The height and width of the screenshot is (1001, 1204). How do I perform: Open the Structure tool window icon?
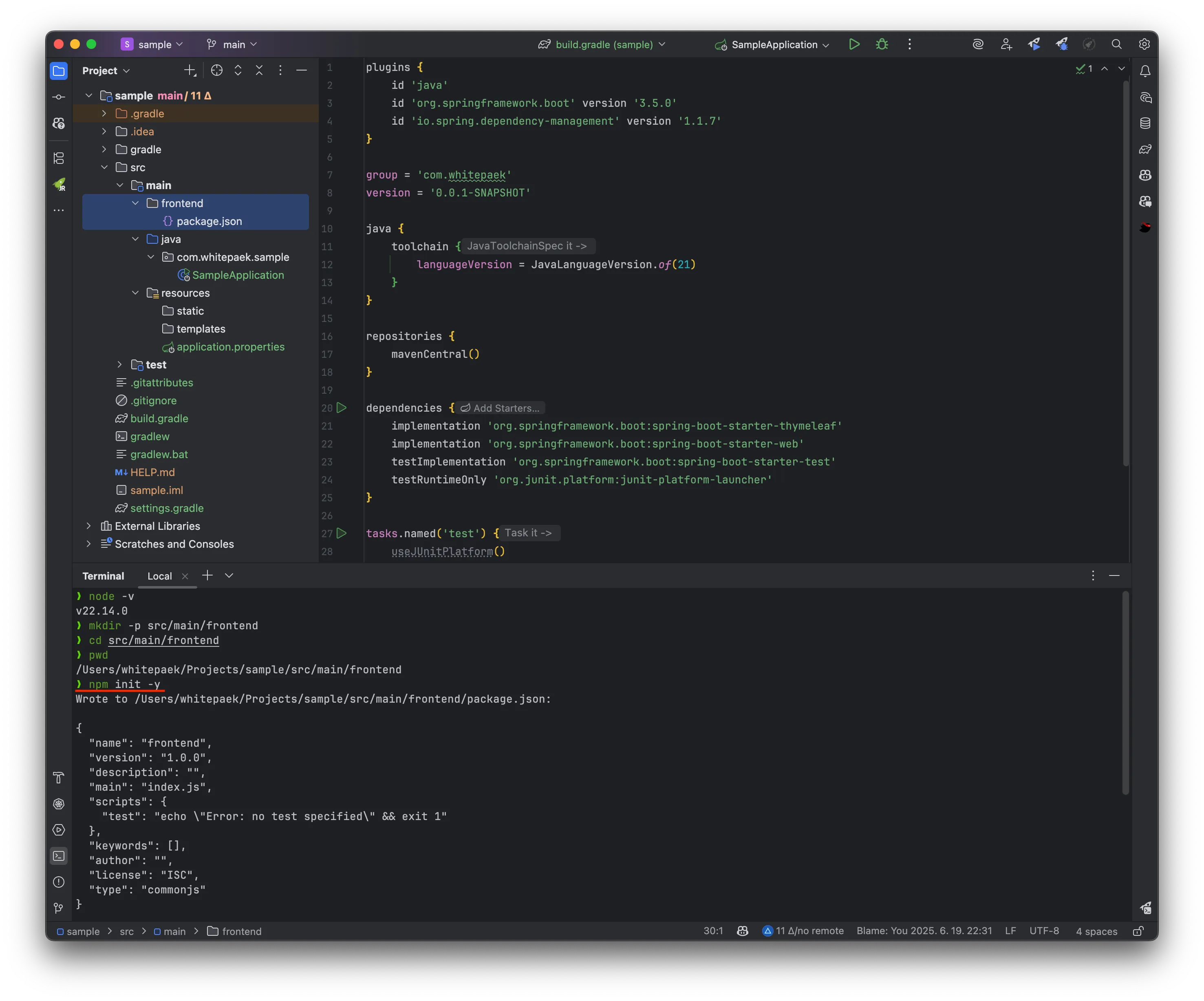point(58,158)
